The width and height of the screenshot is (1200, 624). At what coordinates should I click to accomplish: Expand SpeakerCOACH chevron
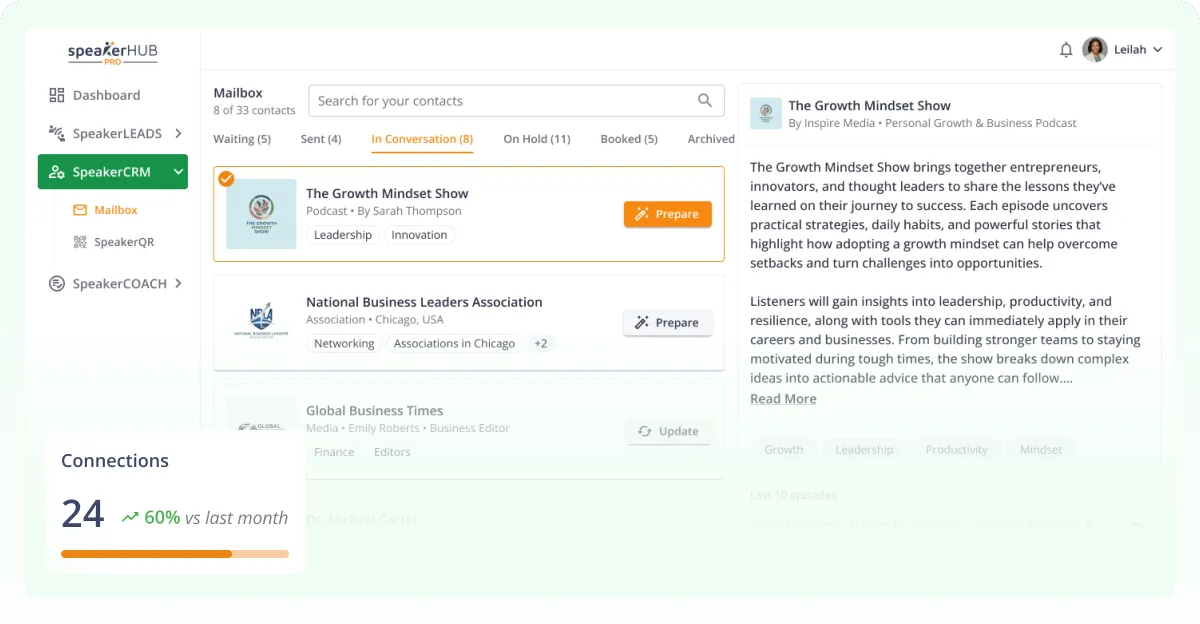pyautogui.click(x=178, y=284)
